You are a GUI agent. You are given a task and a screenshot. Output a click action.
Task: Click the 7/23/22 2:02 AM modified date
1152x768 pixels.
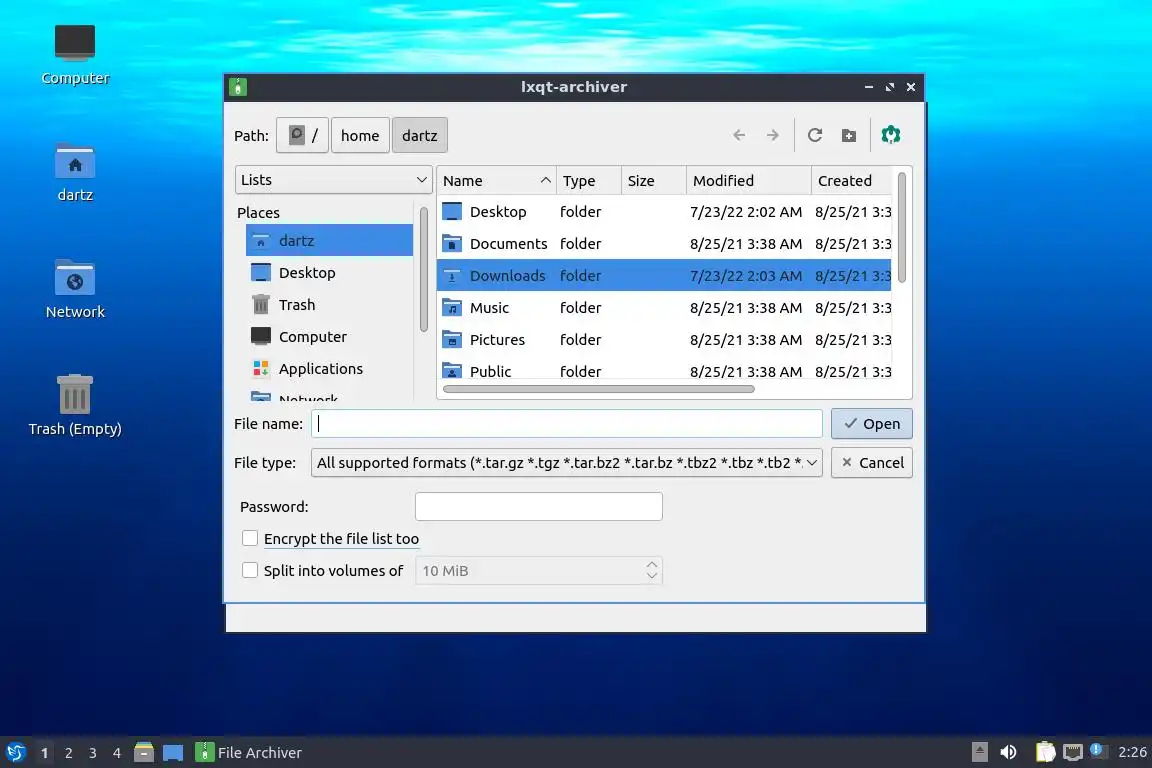746,212
